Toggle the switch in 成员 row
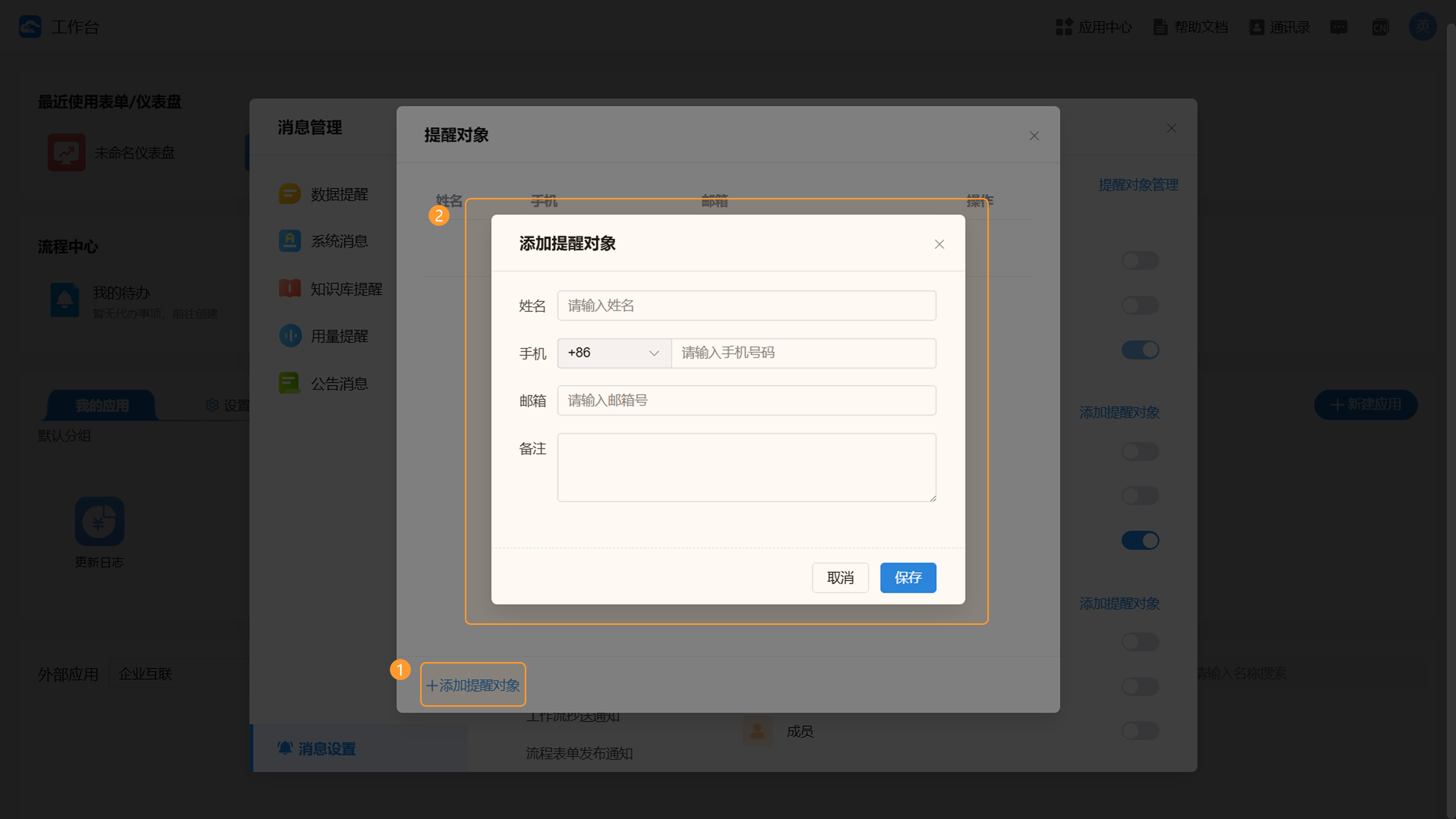The width and height of the screenshot is (1456, 819). pos(1141,731)
